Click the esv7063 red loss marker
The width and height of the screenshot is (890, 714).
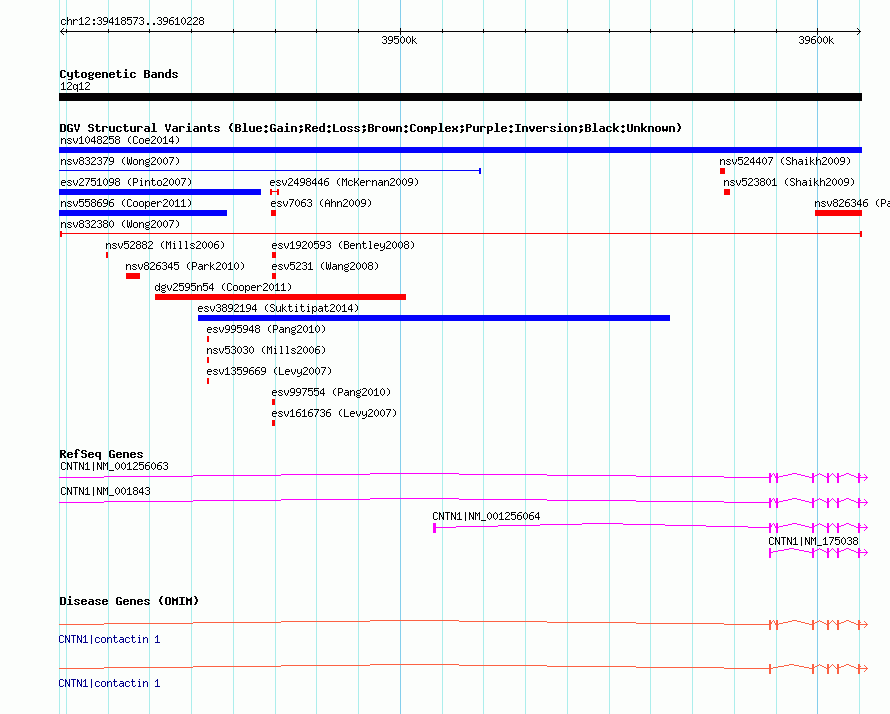coord(274,213)
